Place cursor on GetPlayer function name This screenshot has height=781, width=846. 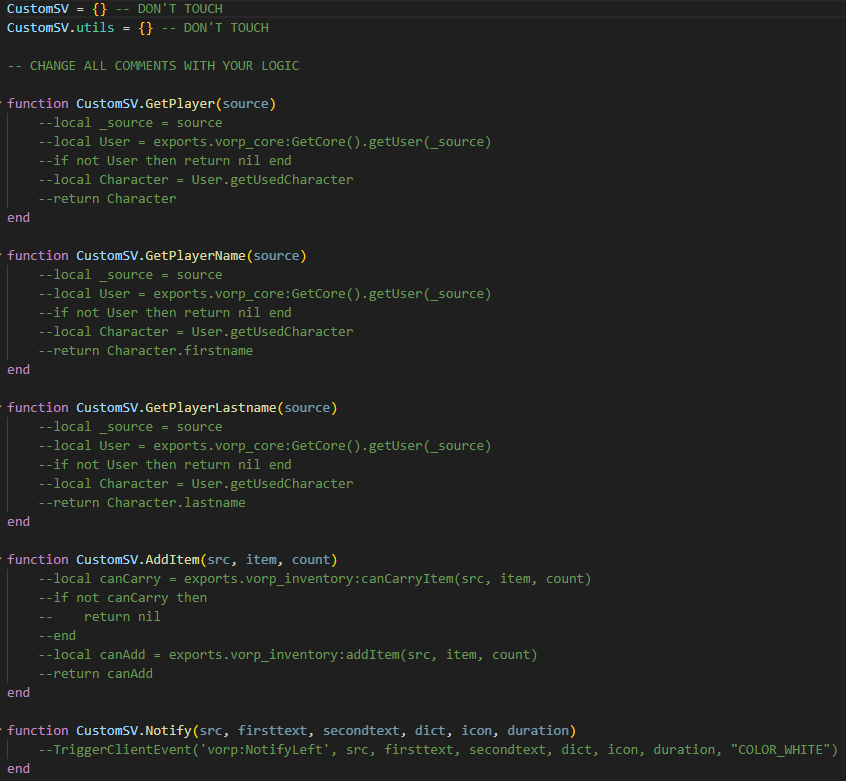[180, 104]
